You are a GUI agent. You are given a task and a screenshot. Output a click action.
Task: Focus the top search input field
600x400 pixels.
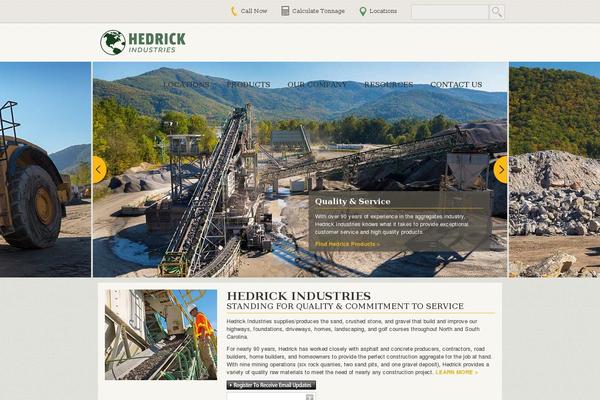(x=450, y=12)
